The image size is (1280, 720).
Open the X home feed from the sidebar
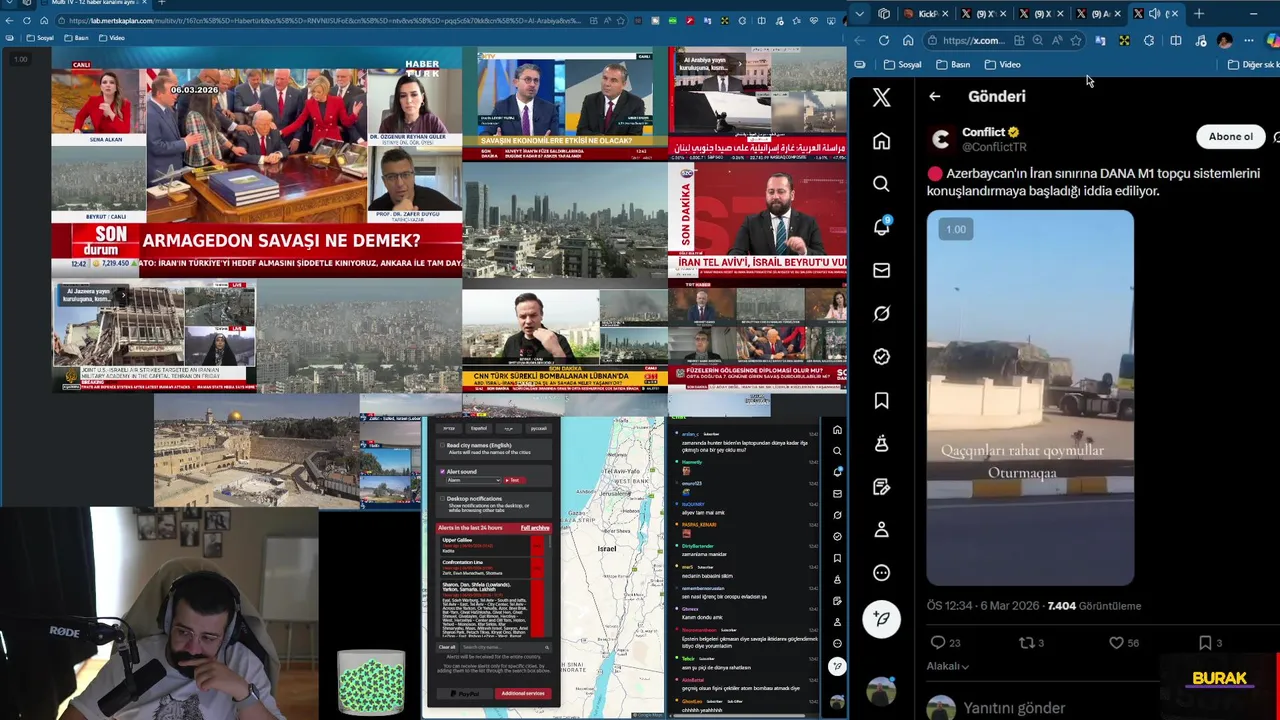coord(881,141)
